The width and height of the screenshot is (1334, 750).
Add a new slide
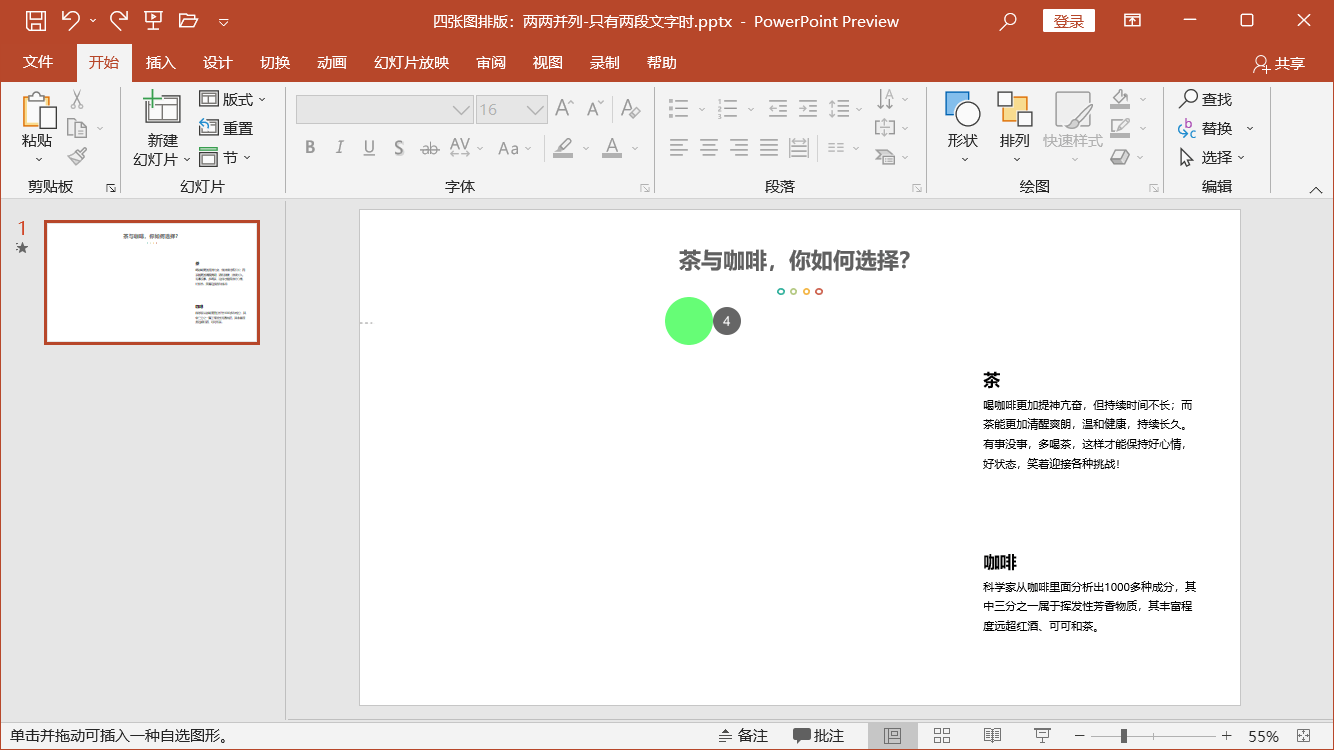pyautogui.click(x=162, y=108)
